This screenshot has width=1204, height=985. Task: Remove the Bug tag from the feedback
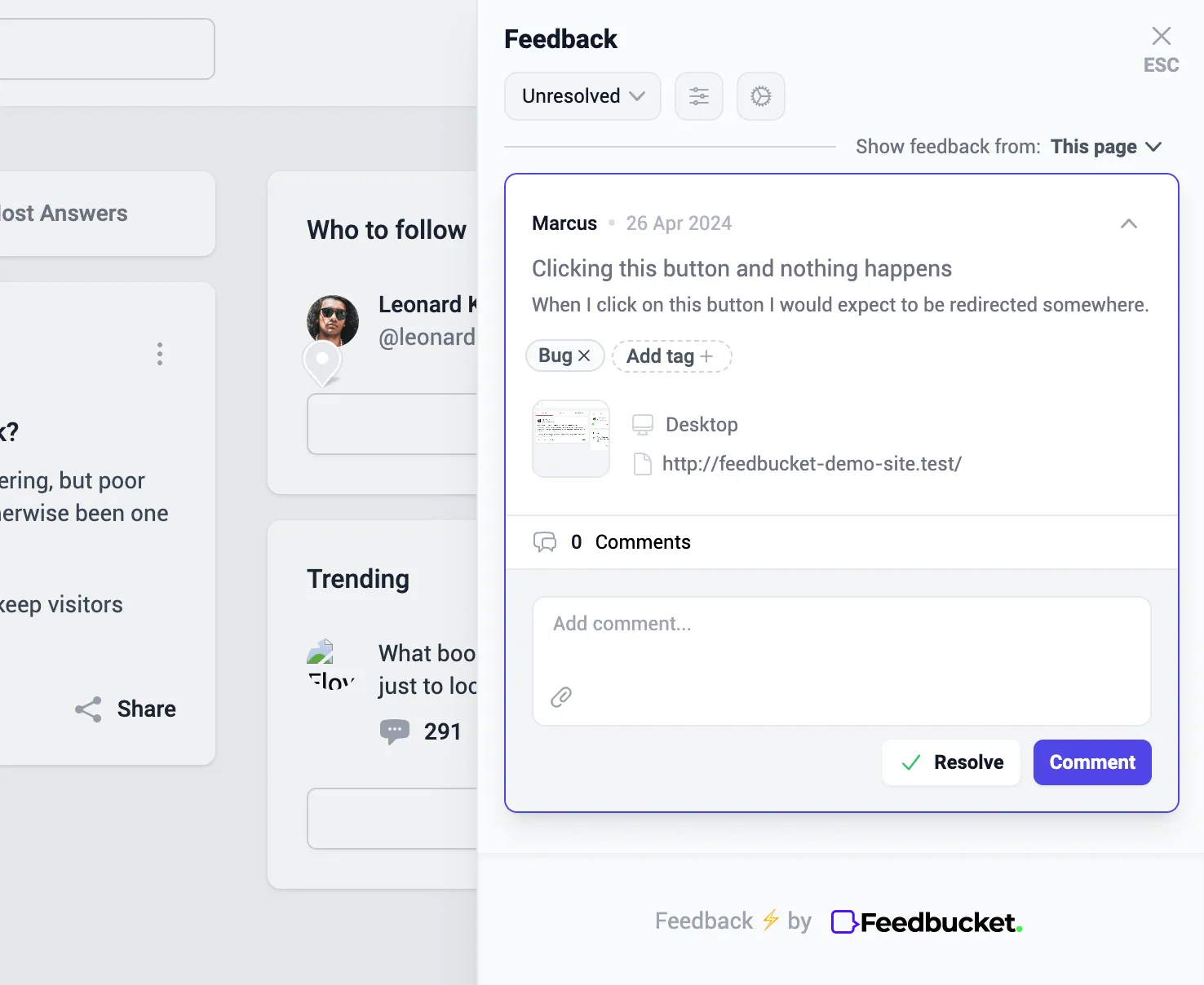pos(584,356)
